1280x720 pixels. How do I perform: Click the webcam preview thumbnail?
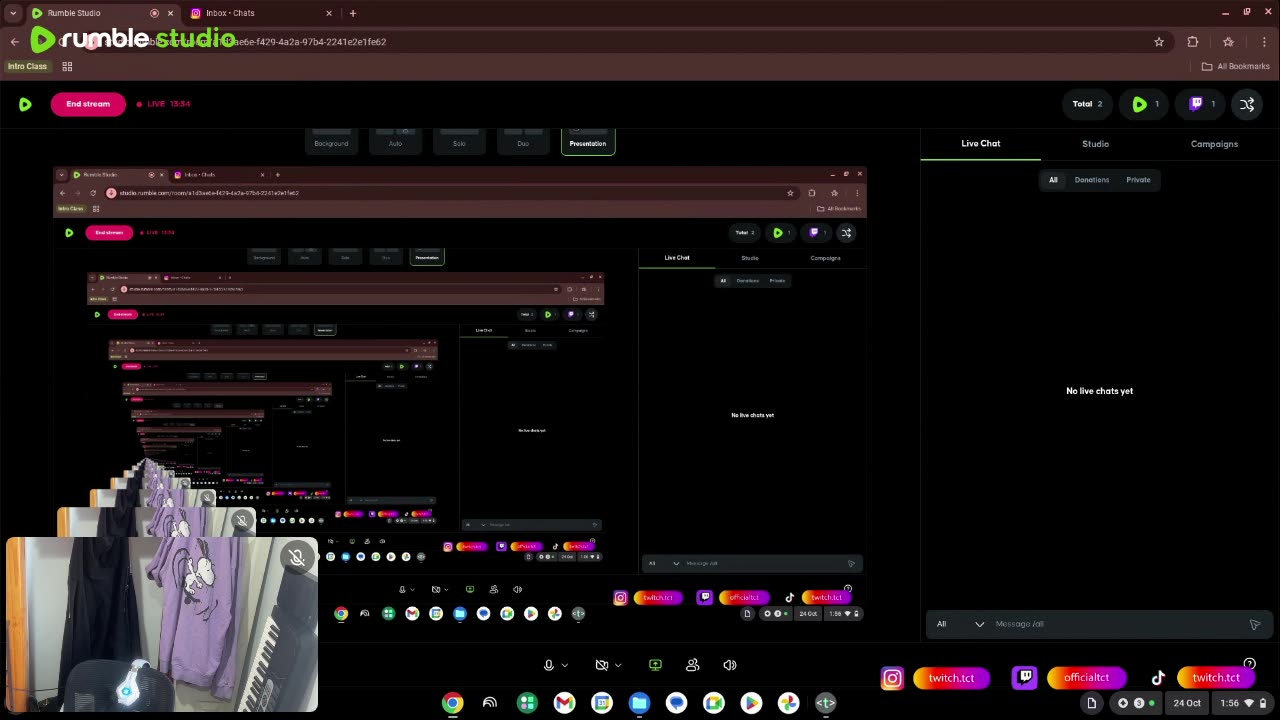tap(162, 625)
